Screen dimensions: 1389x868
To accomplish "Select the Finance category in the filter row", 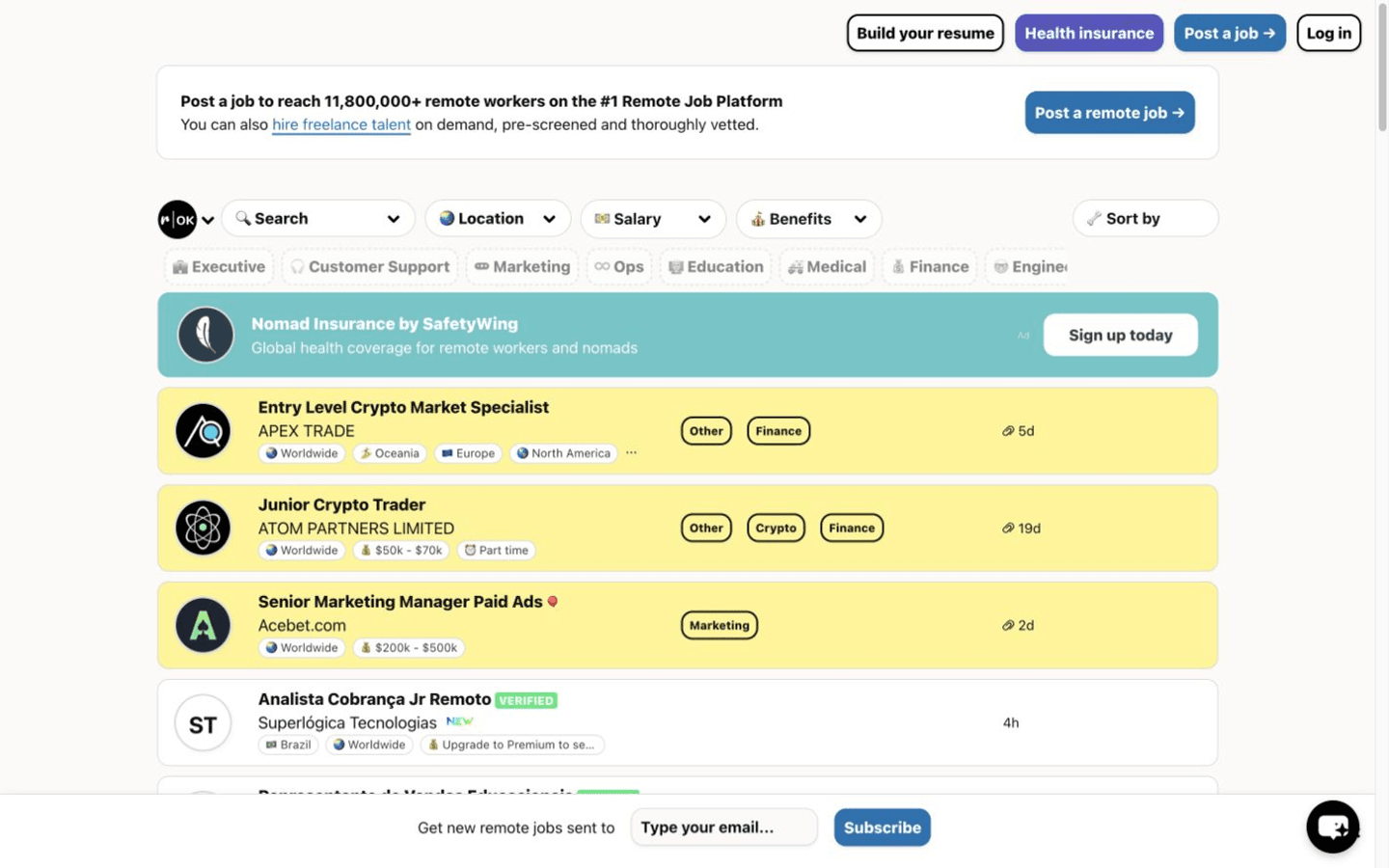I will (x=930, y=267).
